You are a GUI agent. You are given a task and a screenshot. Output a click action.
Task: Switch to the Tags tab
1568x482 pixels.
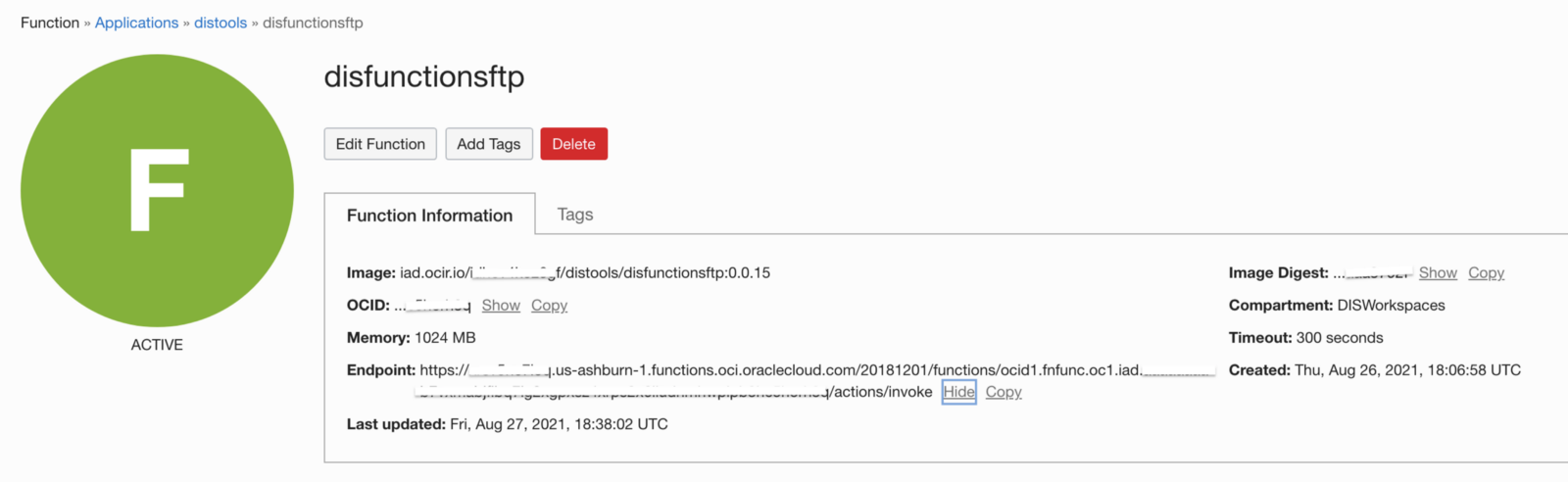tap(575, 215)
